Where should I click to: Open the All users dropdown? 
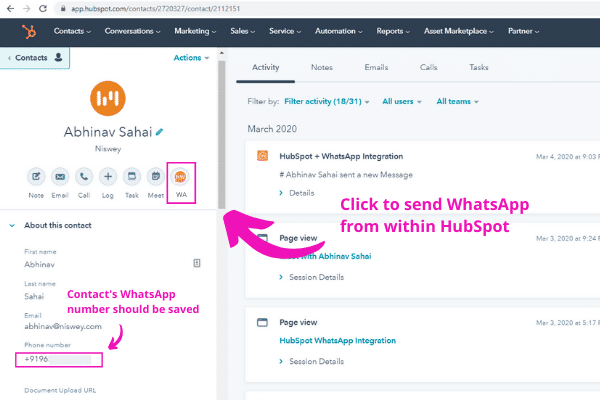point(402,101)
